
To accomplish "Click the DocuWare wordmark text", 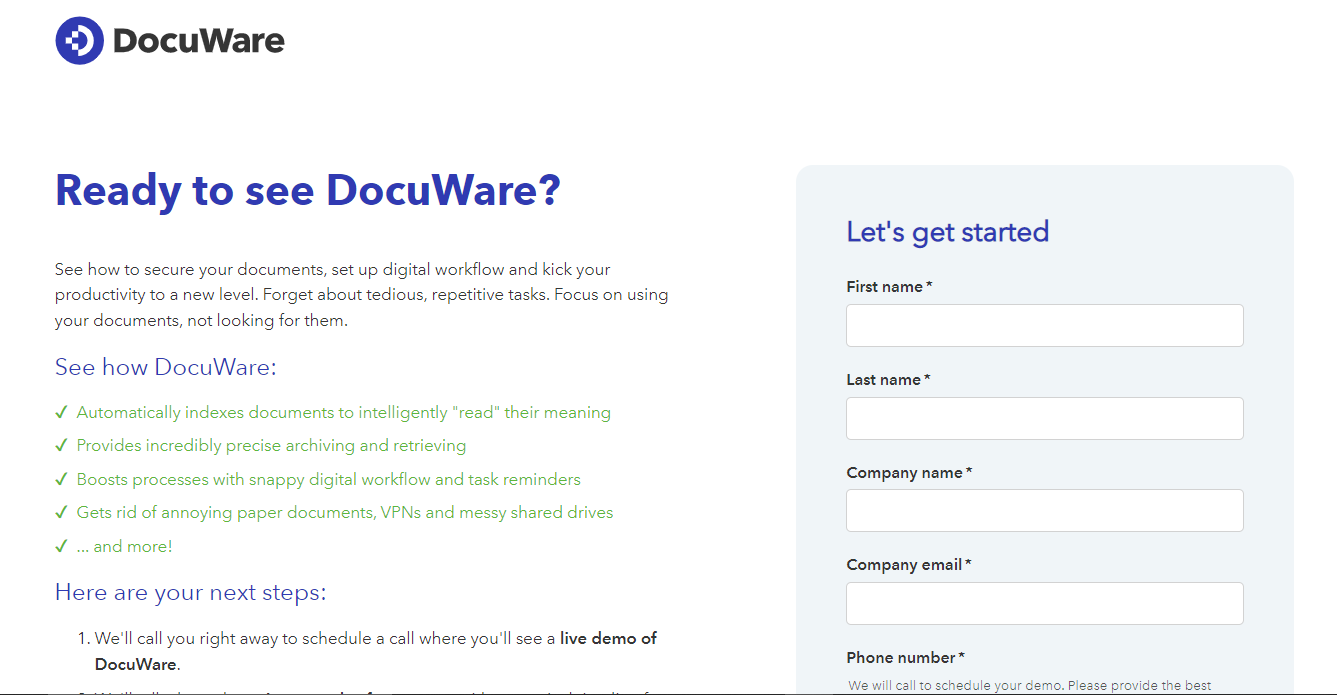I will click(199, 41).
